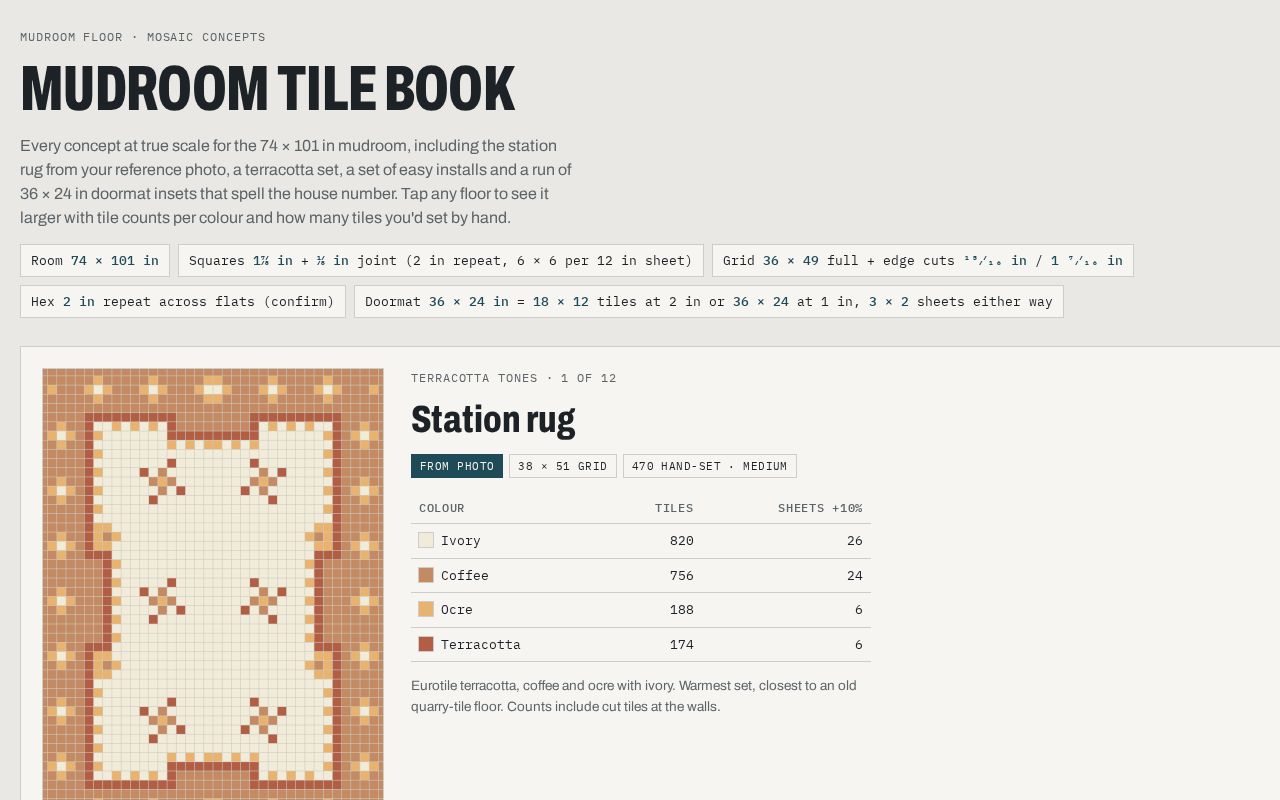1280x800 pixels.
Task: Click the Station rug heading
Action: coord(493,419)
